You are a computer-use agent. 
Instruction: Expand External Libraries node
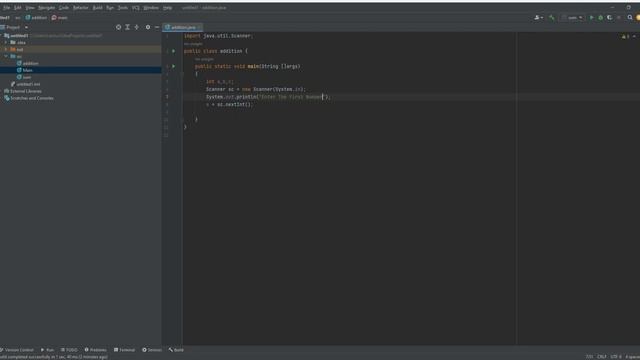pyautogui.click(x=2, y=91)
